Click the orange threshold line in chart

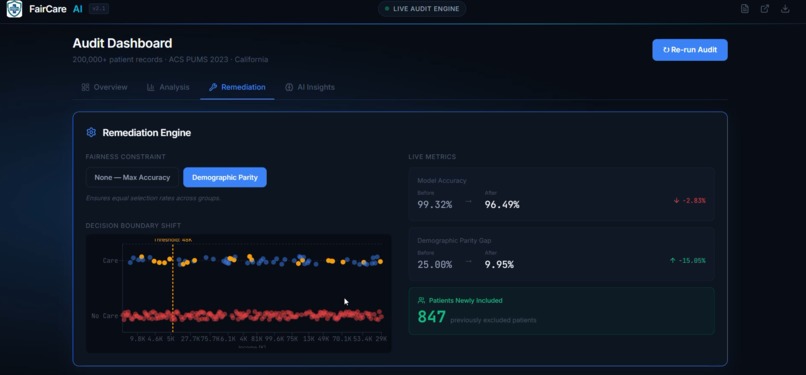[173, 288]
